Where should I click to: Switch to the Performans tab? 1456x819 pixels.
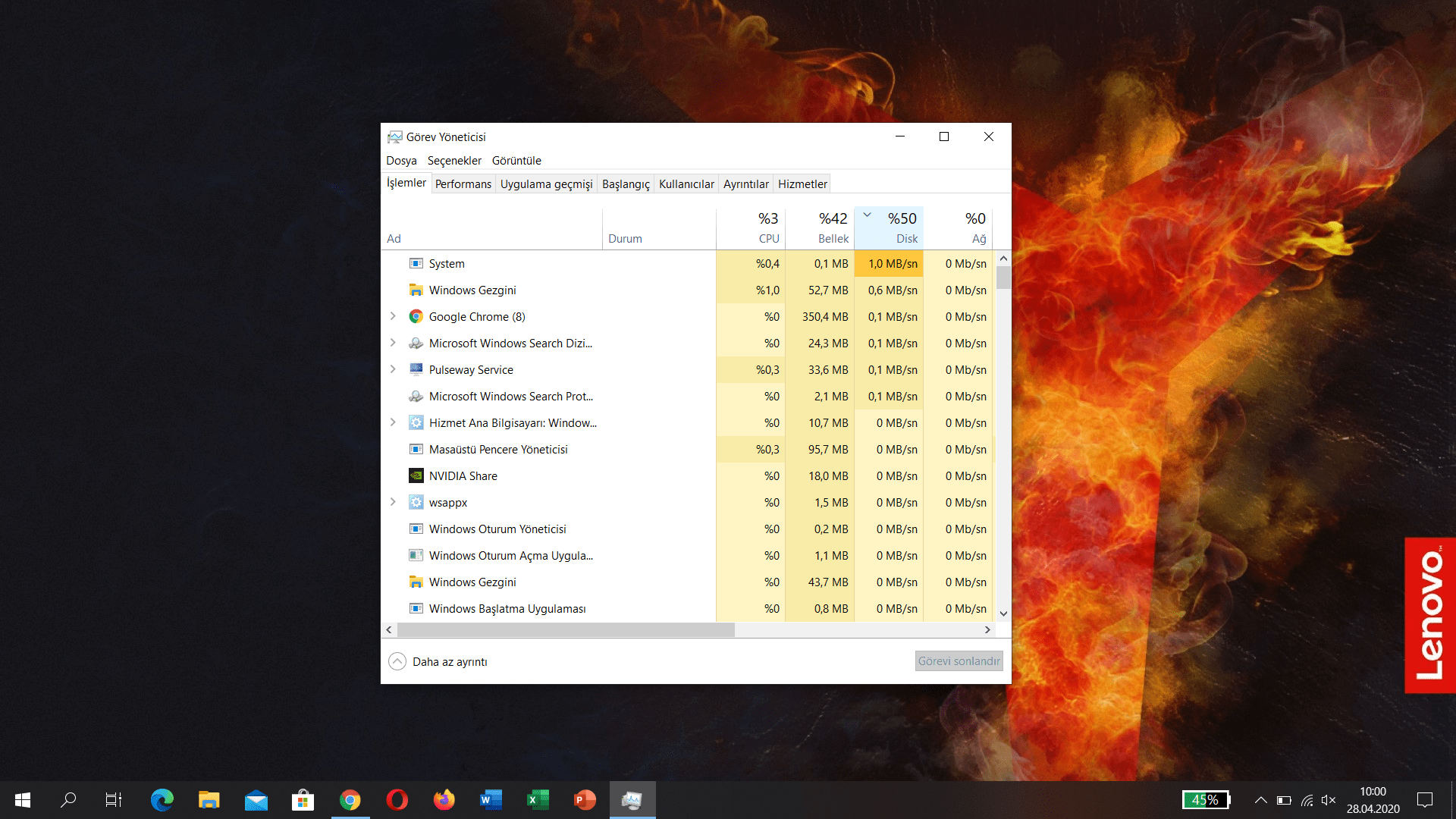click(x=463, y=184)
